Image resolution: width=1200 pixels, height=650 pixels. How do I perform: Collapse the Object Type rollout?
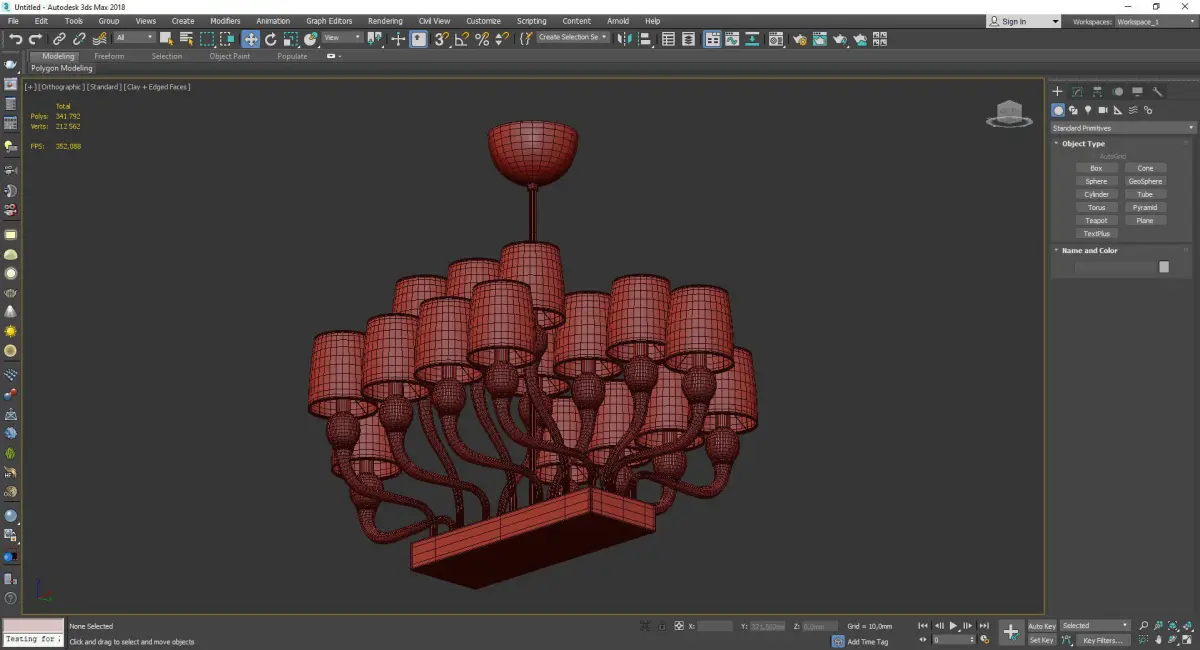click(1083, 144)
